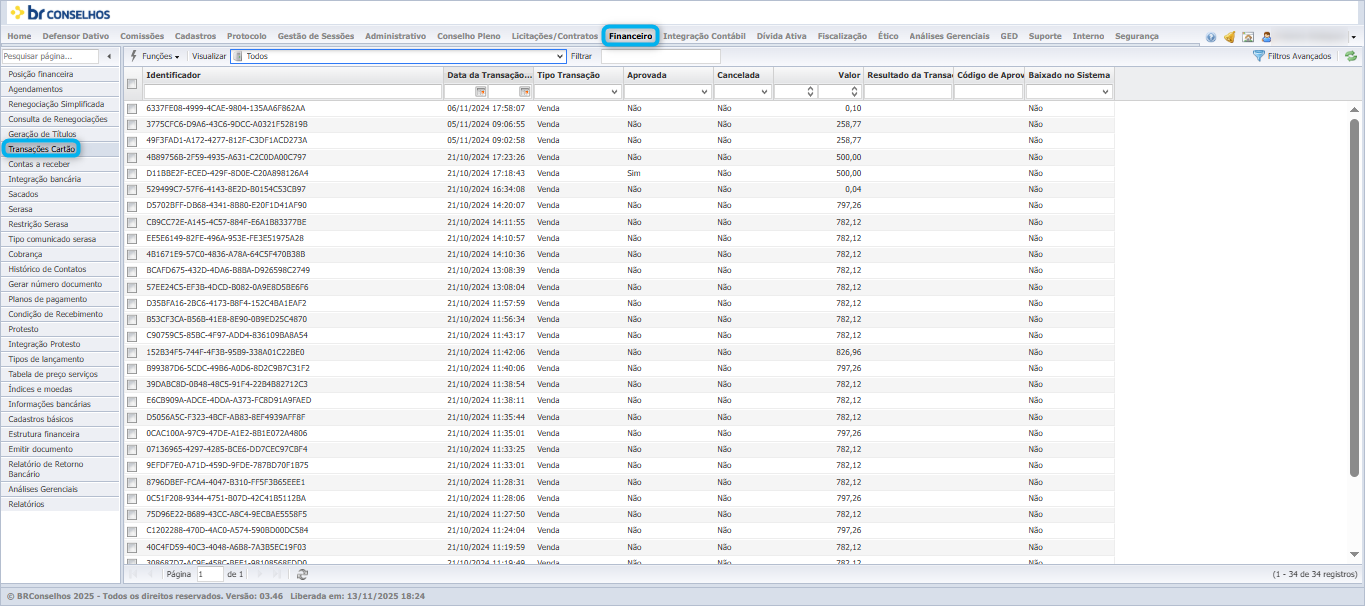This screenshot has height=607, width=1366.
Task: Check the row 3775CFC6-D9A6-43C6-9DCC-A0321F52819B
Action: [x=132, y=124]
